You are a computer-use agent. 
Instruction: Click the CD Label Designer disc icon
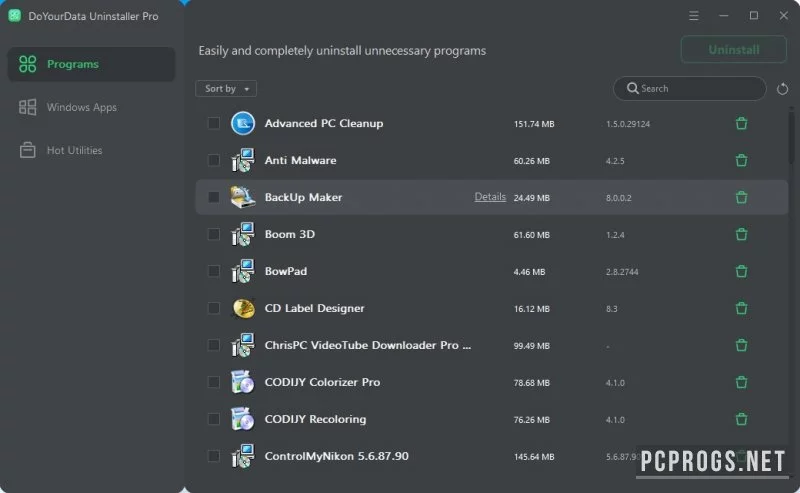pyautogui.click(x=243, y=308)
